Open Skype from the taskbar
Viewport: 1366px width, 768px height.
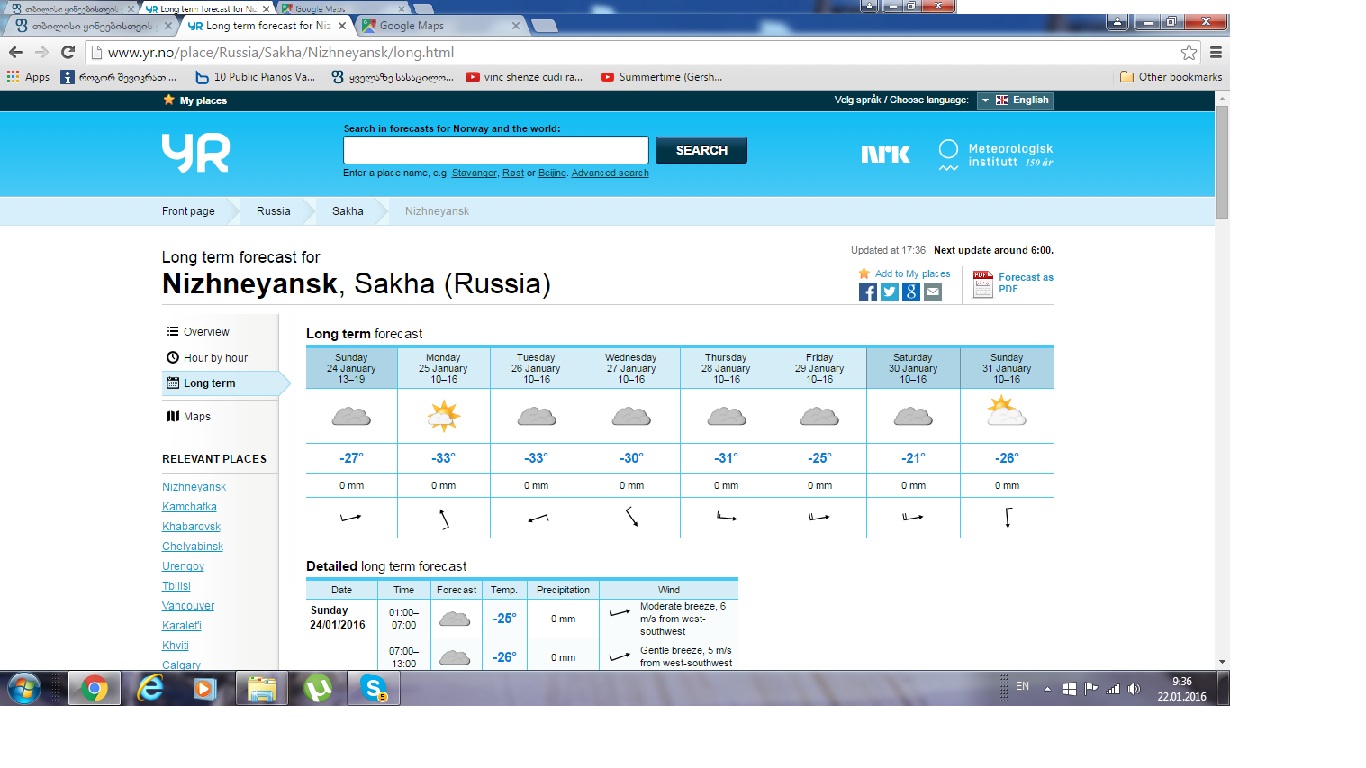click(x=374, y=688)
